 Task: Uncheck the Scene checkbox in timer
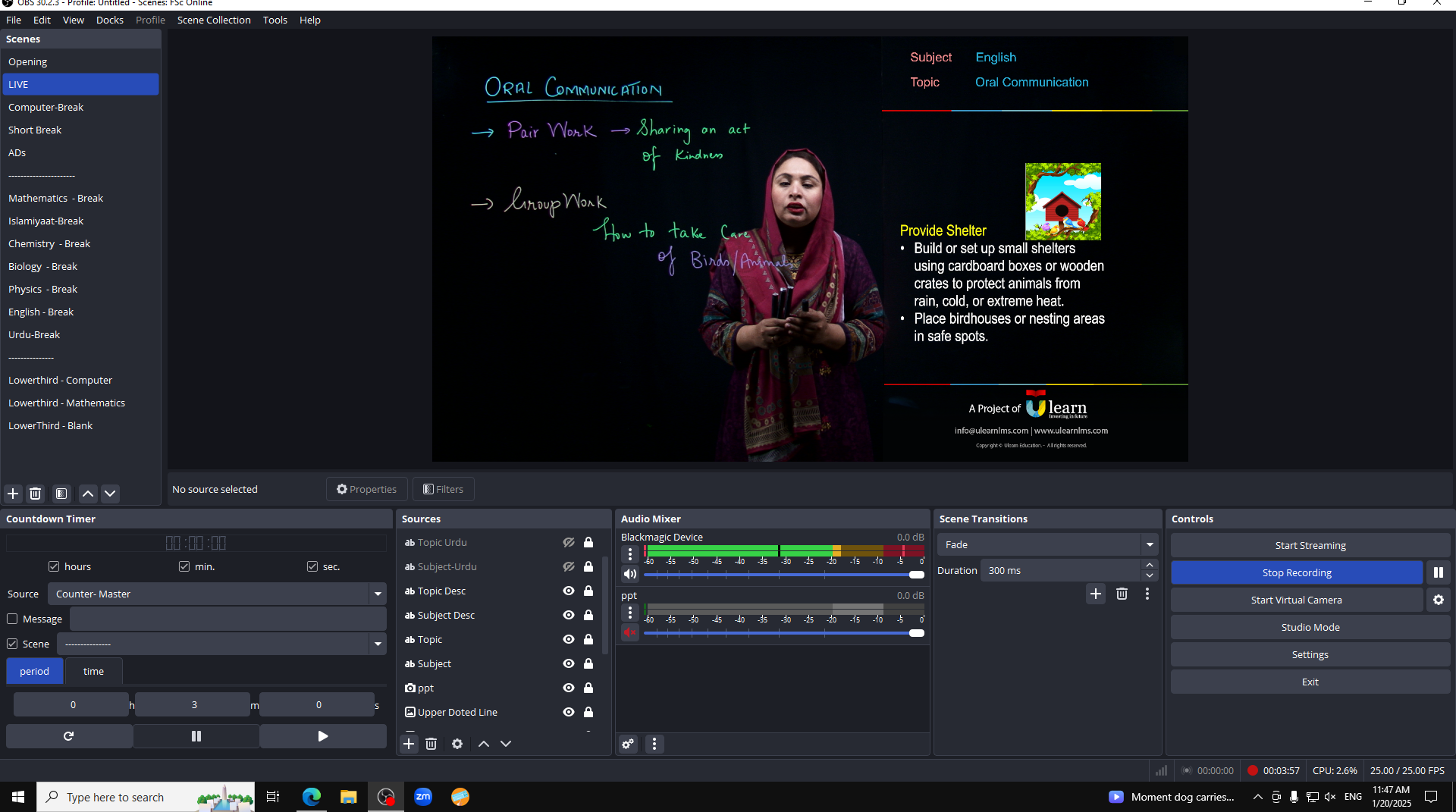(12, 644)
